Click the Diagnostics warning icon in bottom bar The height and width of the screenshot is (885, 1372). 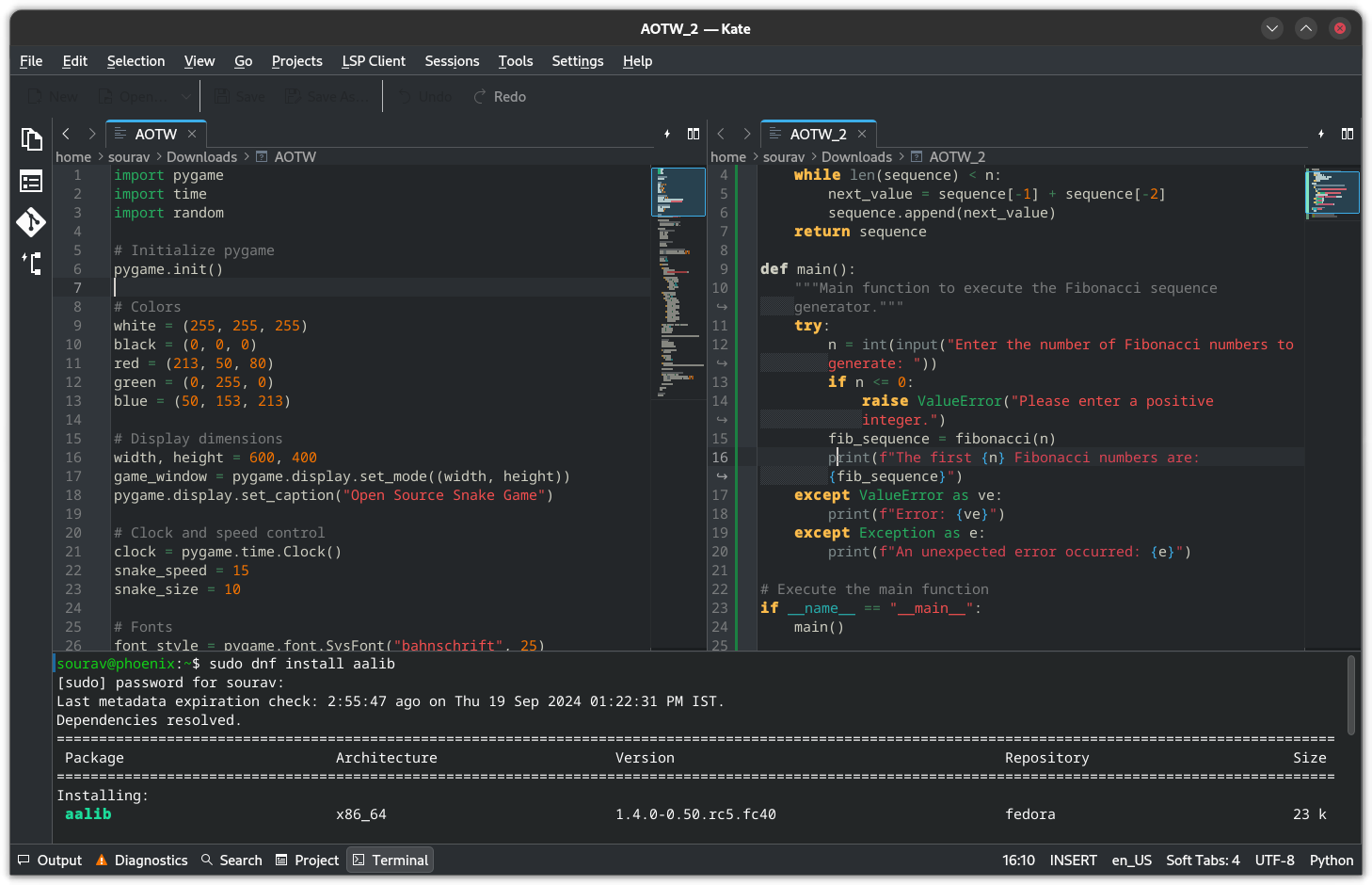(99, 860)
